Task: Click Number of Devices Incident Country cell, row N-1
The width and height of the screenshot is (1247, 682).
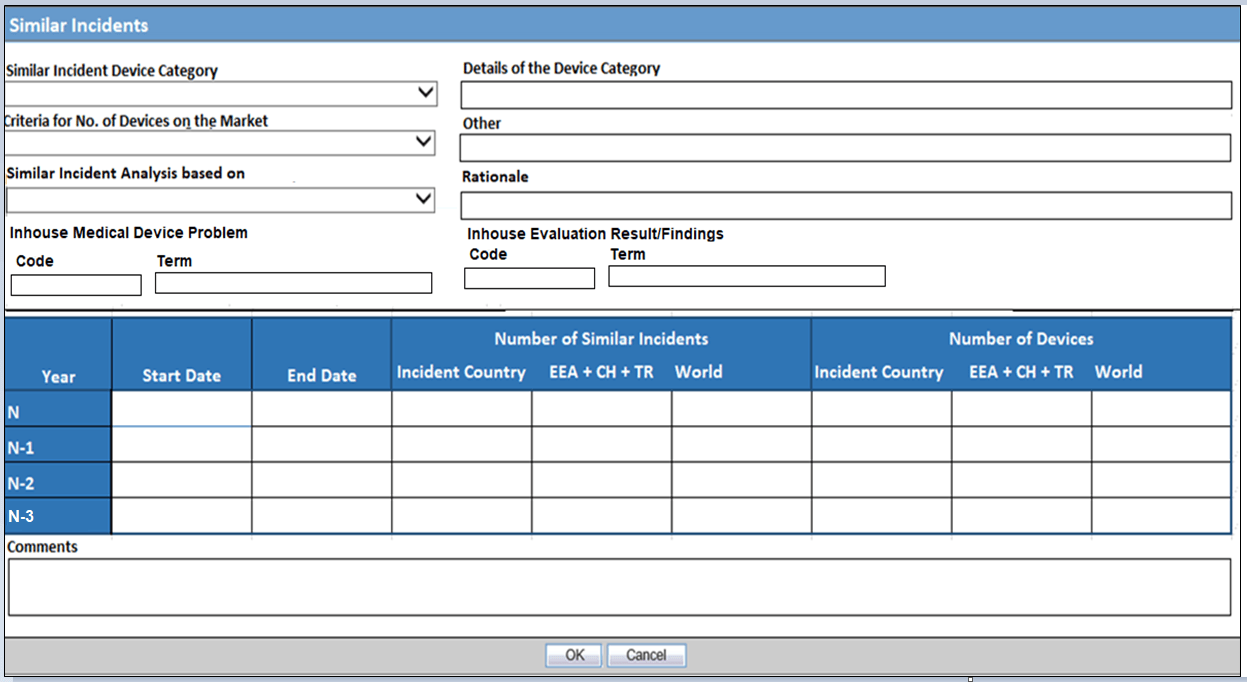Action: [x=881, y=444]
